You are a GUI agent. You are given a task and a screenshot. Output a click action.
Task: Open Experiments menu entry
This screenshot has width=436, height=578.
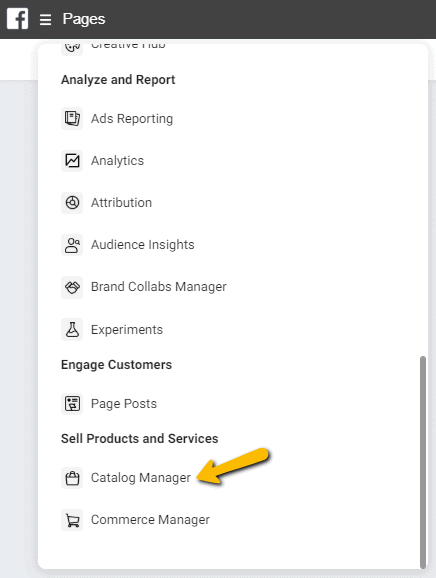(x=127, y=330)
